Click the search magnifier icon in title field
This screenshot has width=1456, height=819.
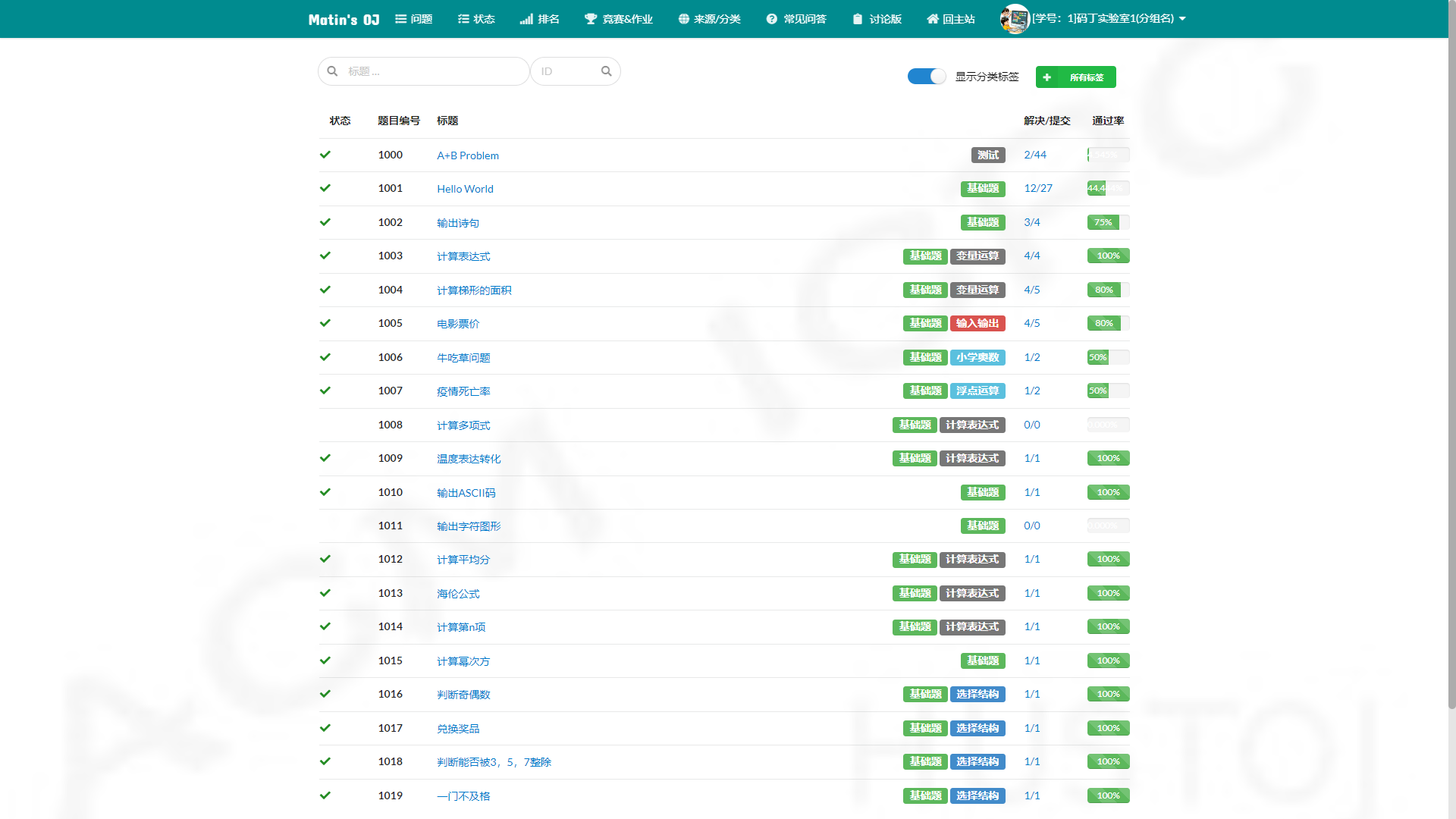(332, 71)
